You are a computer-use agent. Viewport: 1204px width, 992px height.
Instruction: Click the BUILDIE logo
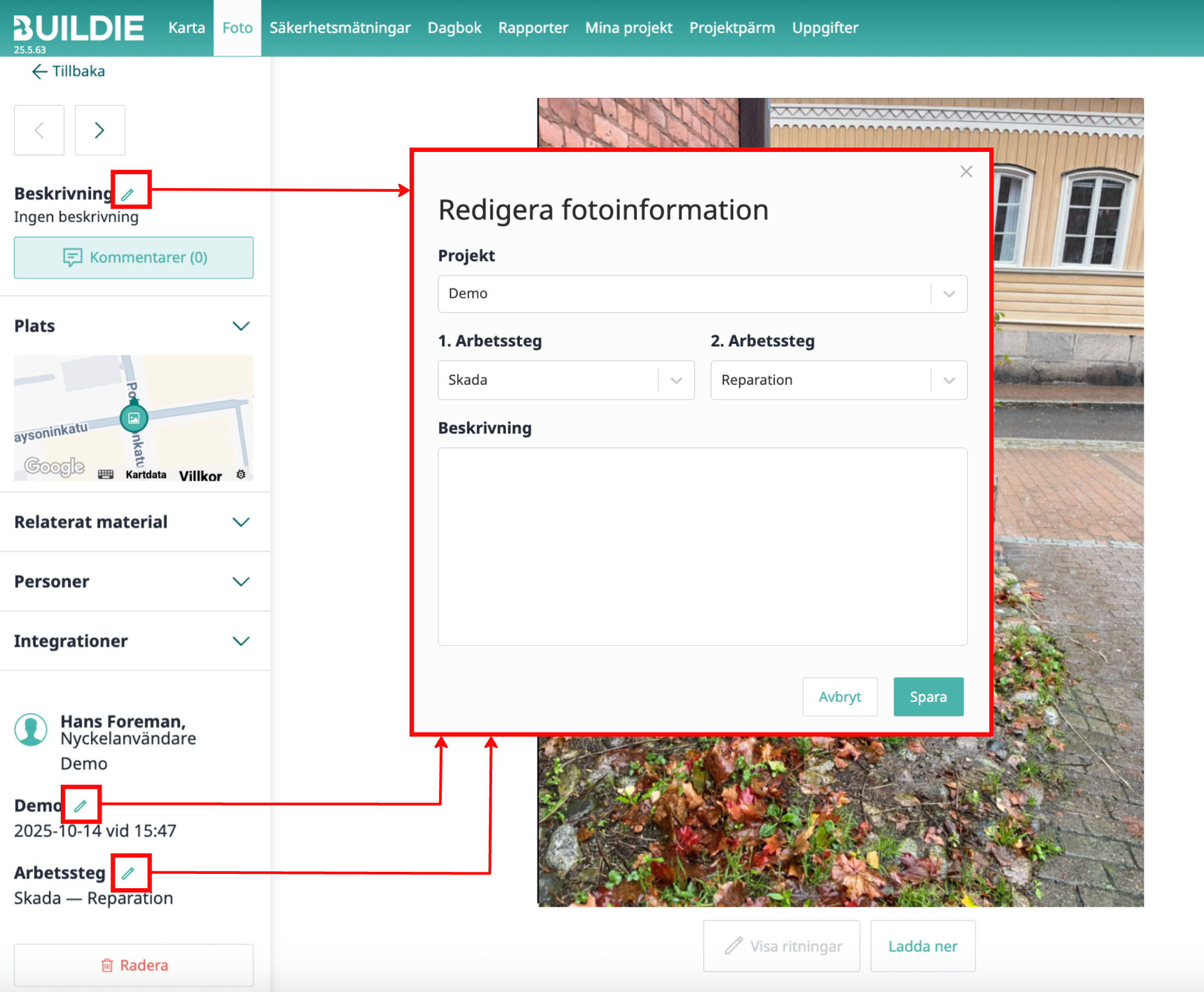pos(78,27)
